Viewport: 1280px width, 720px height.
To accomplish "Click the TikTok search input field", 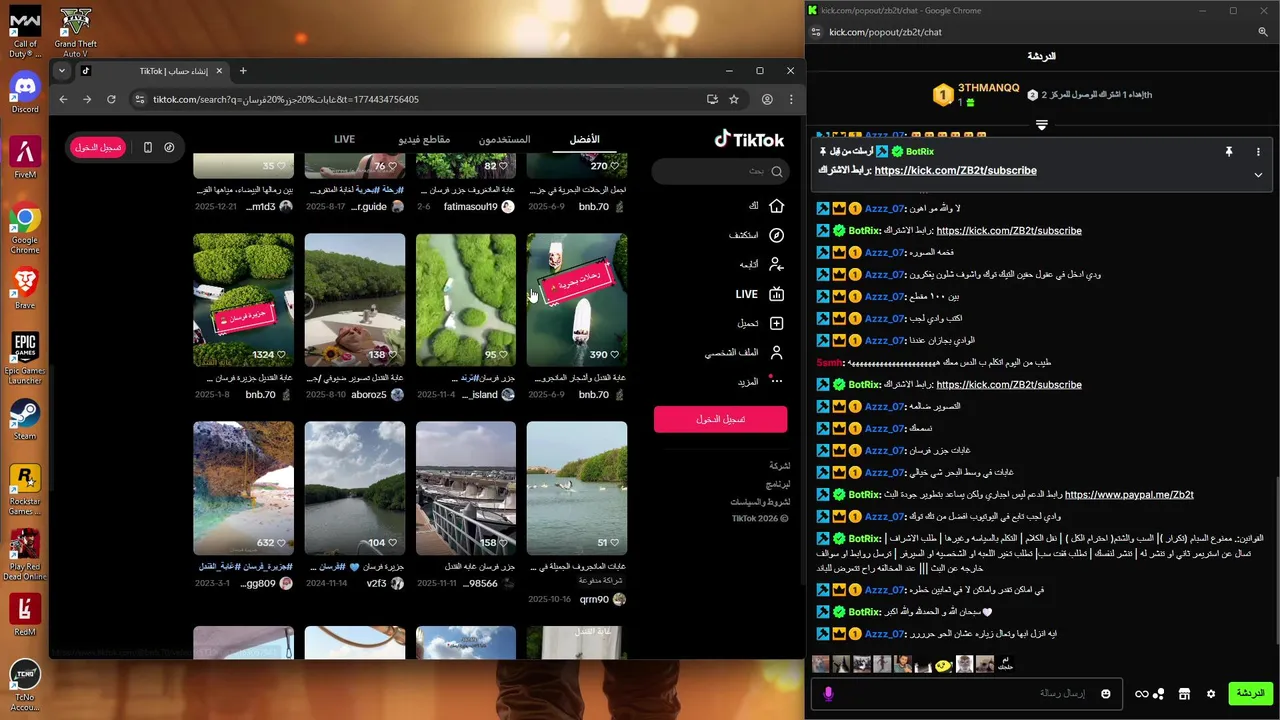I will tap(720, 171).
